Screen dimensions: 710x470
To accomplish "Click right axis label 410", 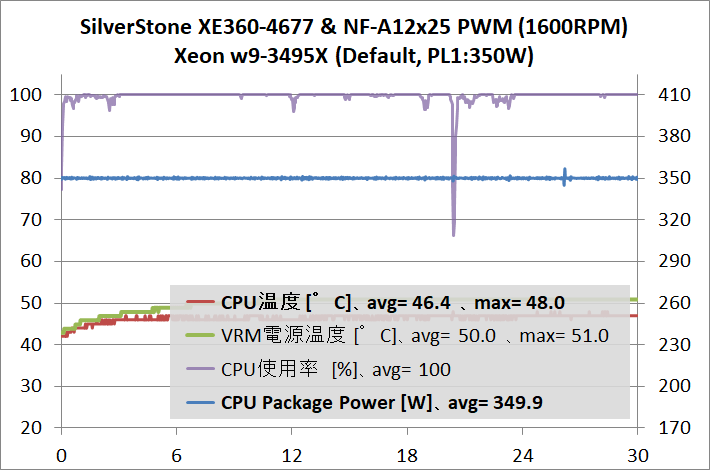I will (x=674, y=95).
